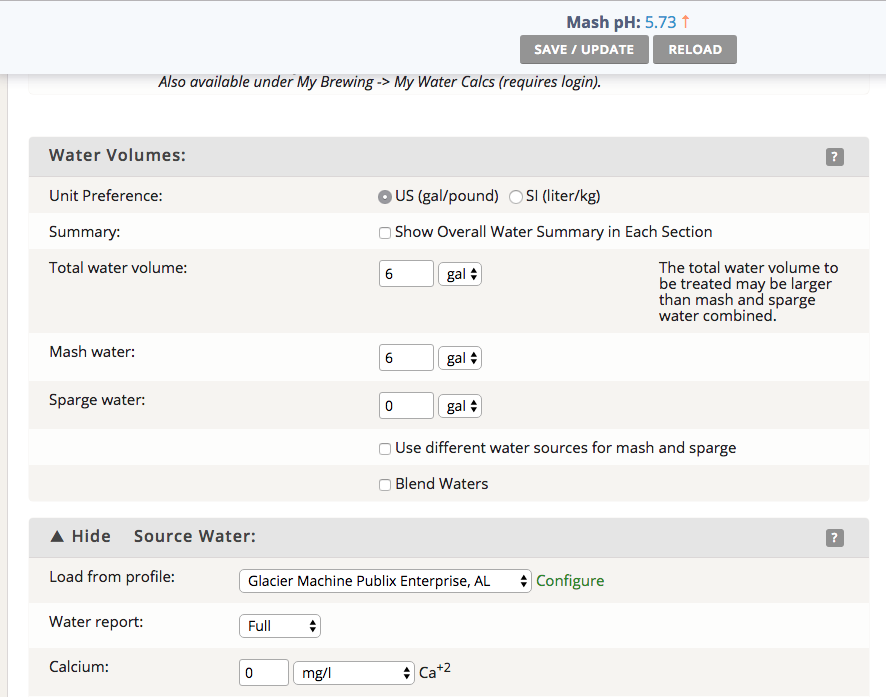Change the Water report type dropdown

click(280, 626)
